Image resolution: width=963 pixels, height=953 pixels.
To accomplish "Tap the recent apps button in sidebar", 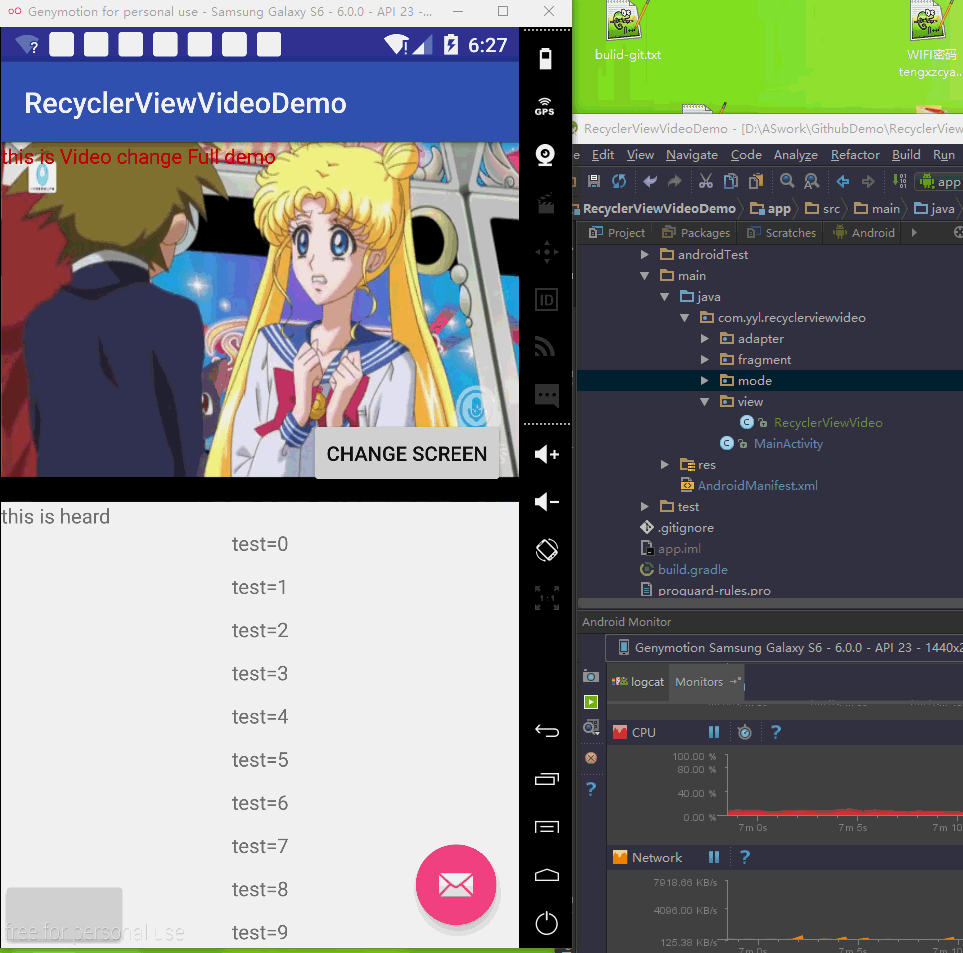I will point(547,779).
